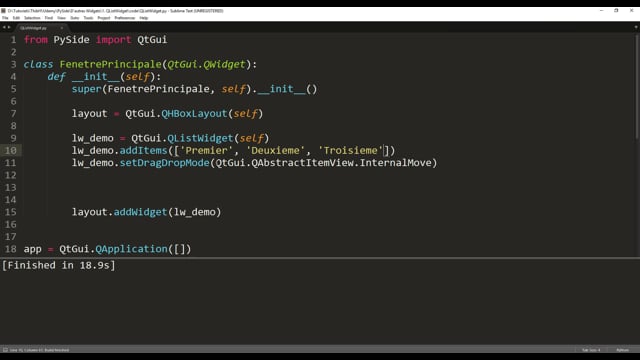
Task: Toggle side panel switcher icon in status bar
Action: pos(5,350)
